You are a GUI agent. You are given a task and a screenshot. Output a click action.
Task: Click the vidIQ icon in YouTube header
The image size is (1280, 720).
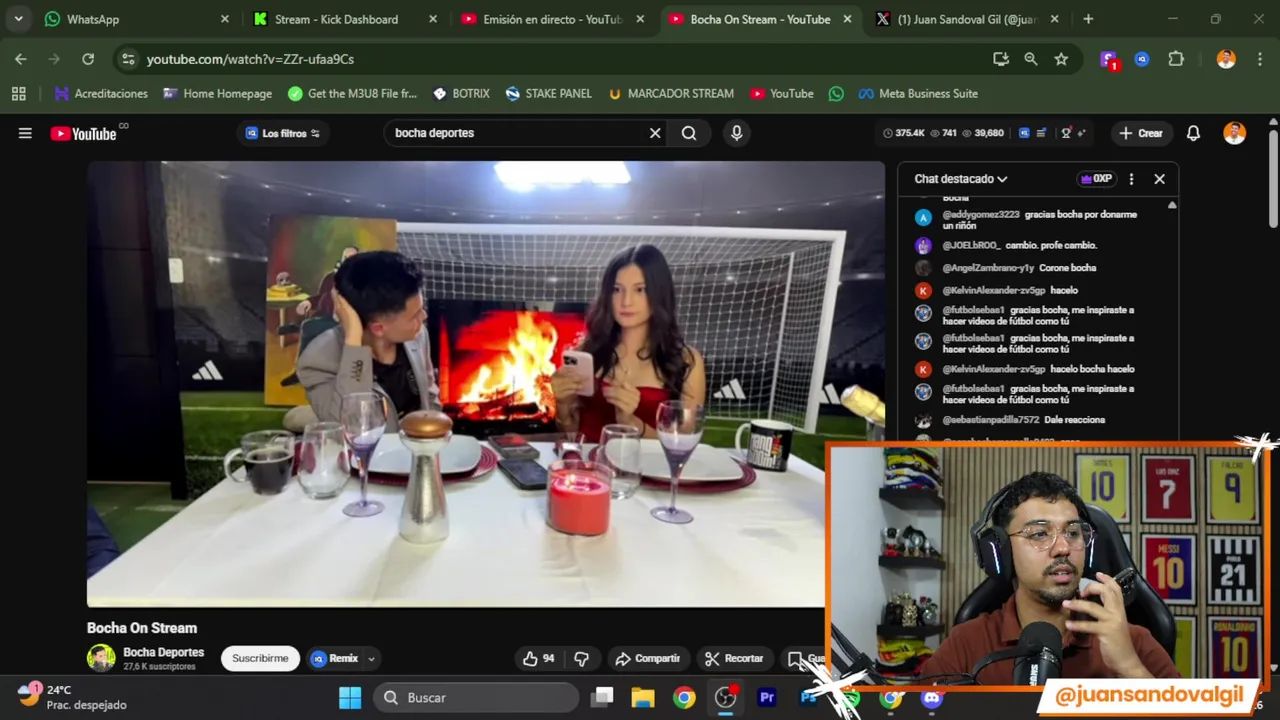tap(1024, 133)
